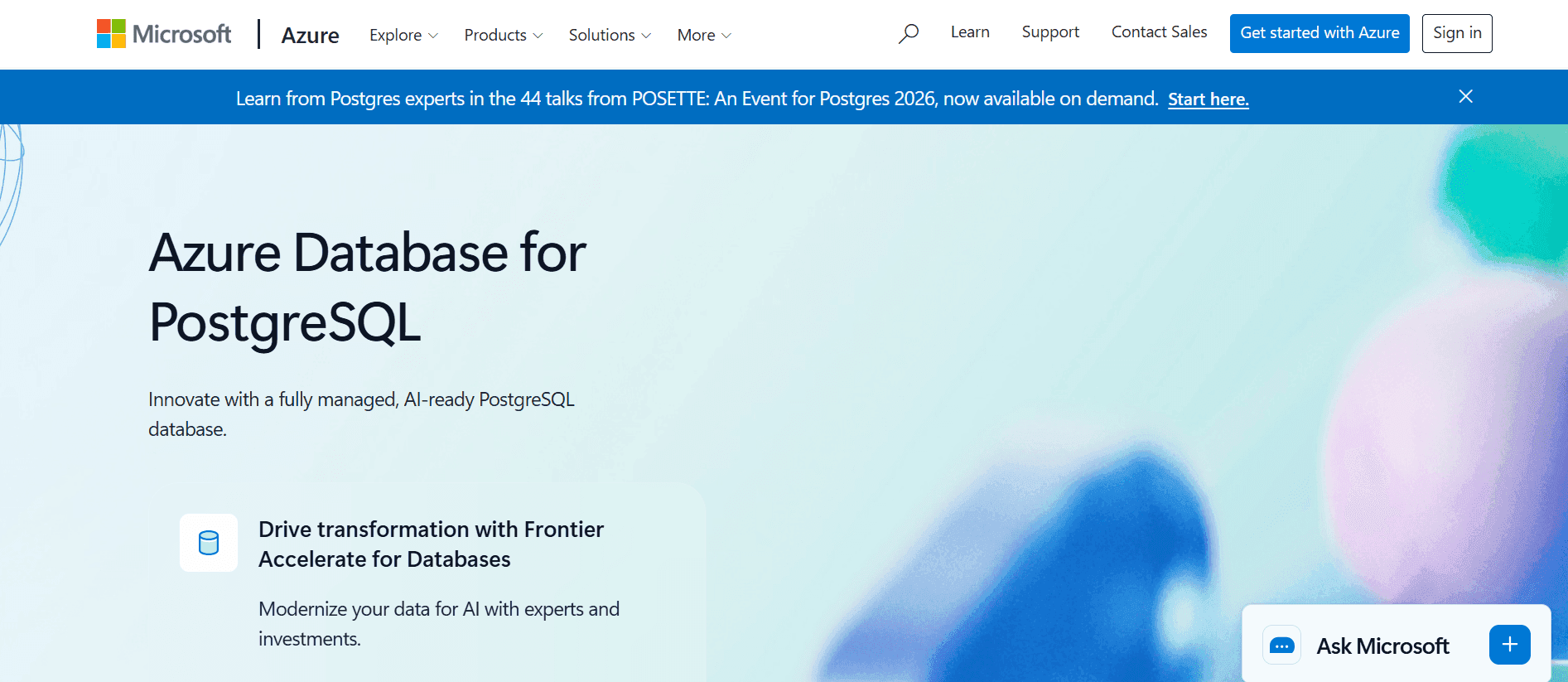Expand the Explore dropdown menu
The height and width of the screenshot is (682, 1568).
coord(403,35)
